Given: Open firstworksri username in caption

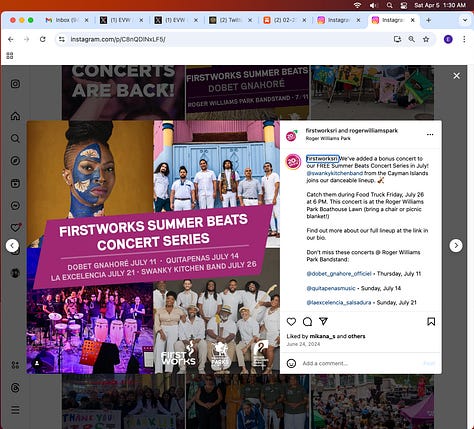Looking at the screenshot, I should point(322,159).
